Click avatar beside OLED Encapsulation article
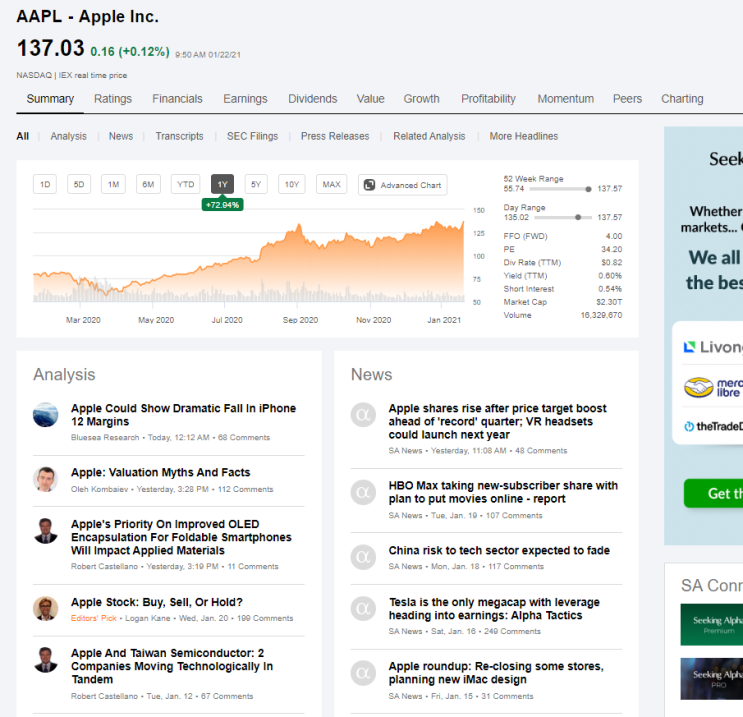743x717 pixels. pyautogui.click(x=45, y=531)
